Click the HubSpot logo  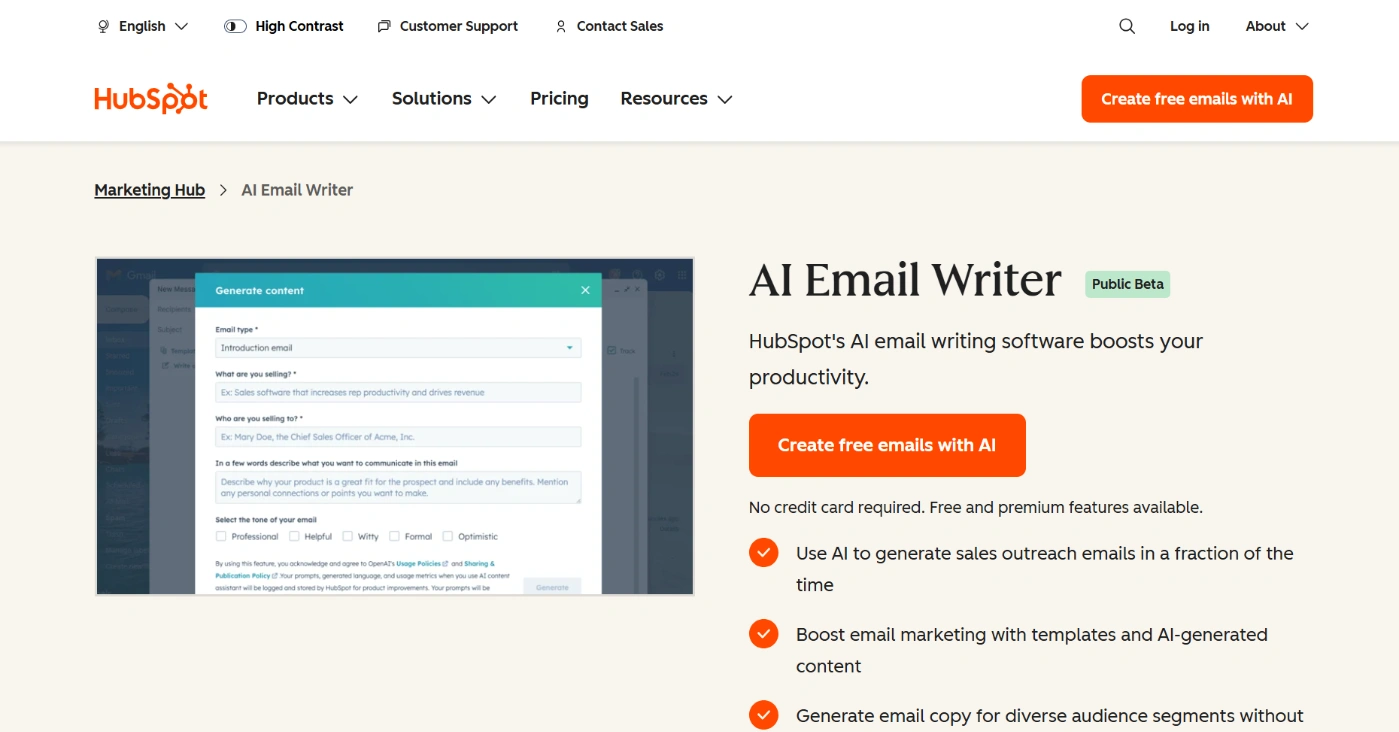pos(151,99)
